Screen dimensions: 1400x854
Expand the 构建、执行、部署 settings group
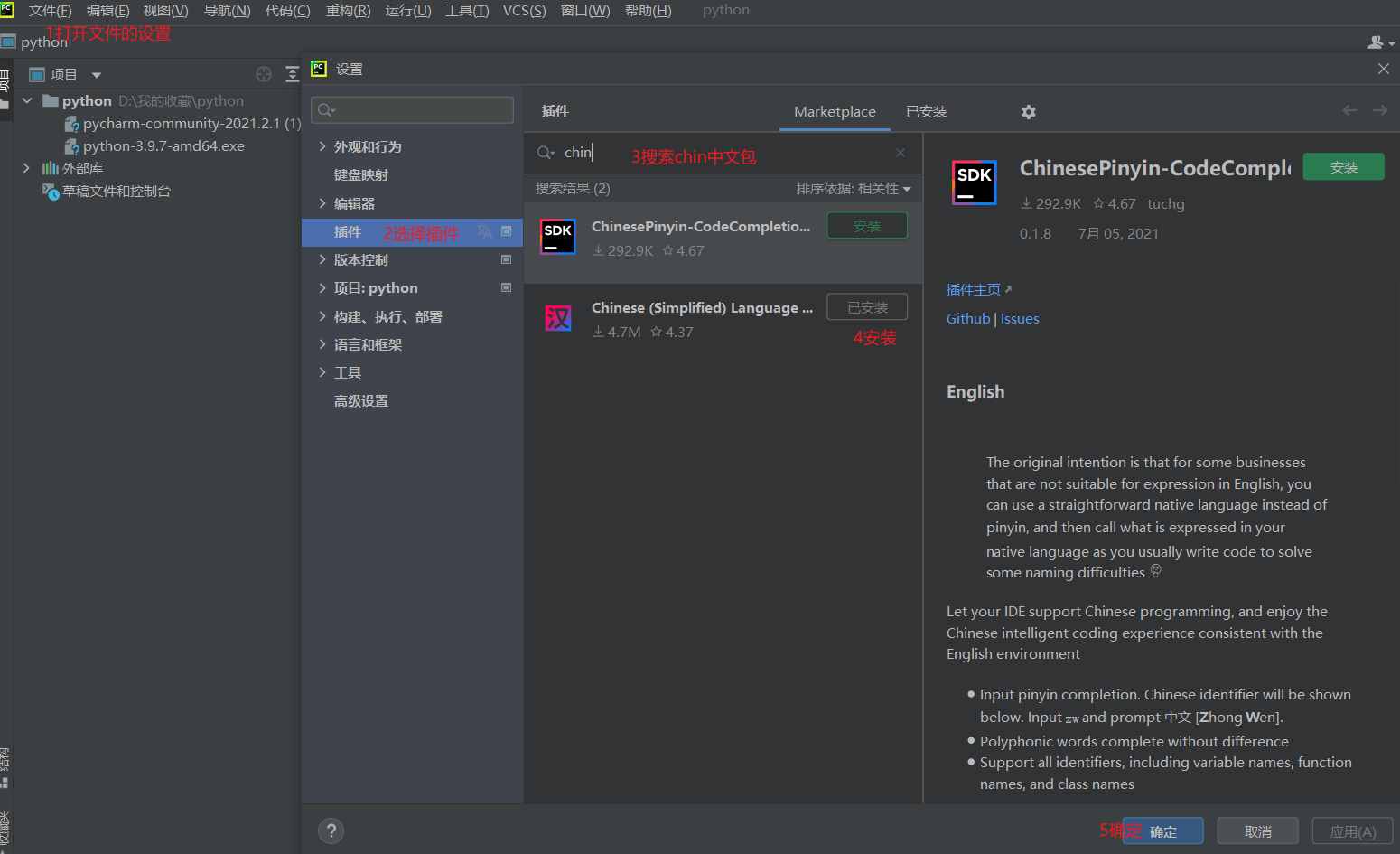pos(322,316)
